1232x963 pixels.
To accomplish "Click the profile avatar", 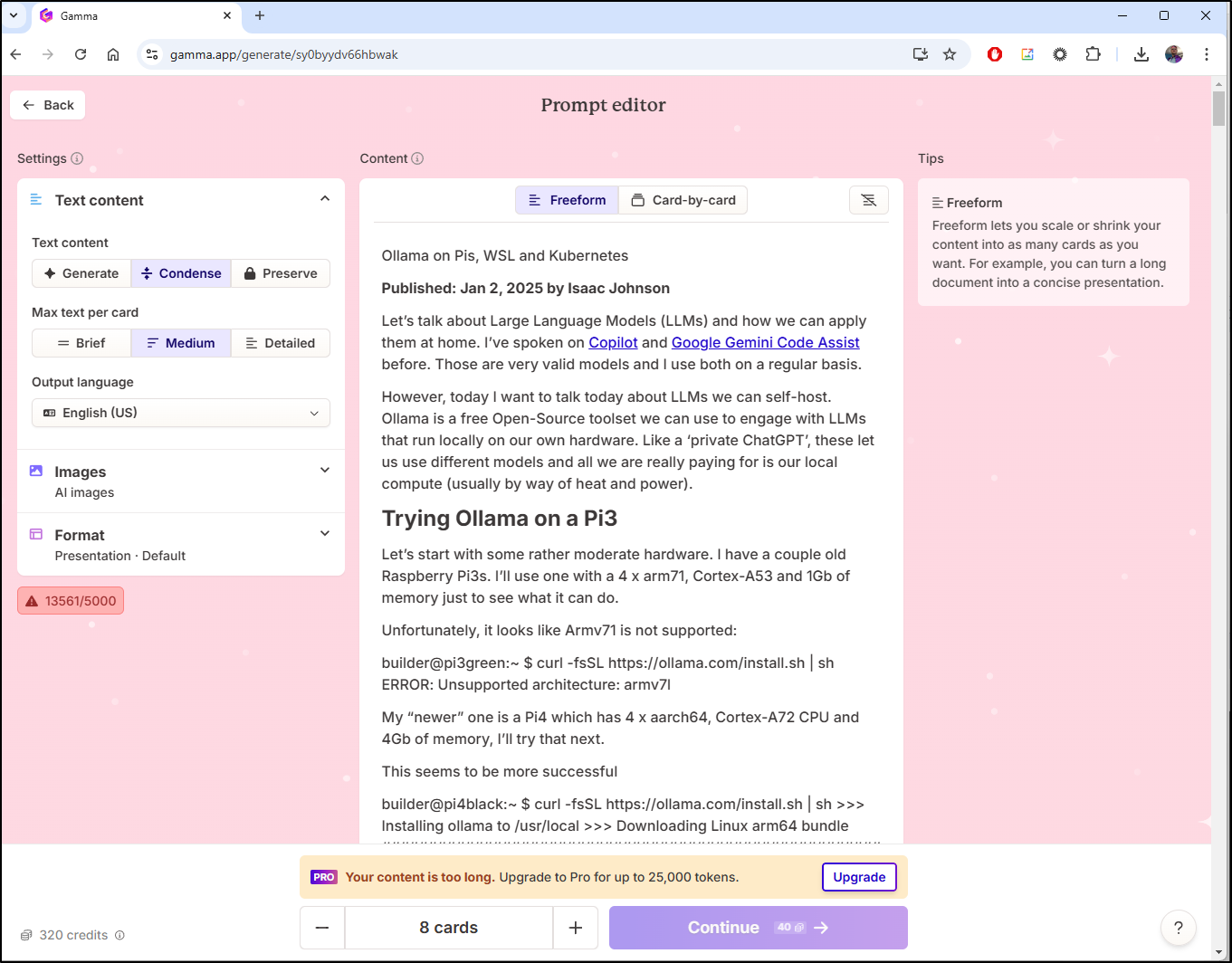I will pyautogui.click(x=1174, y=54).
